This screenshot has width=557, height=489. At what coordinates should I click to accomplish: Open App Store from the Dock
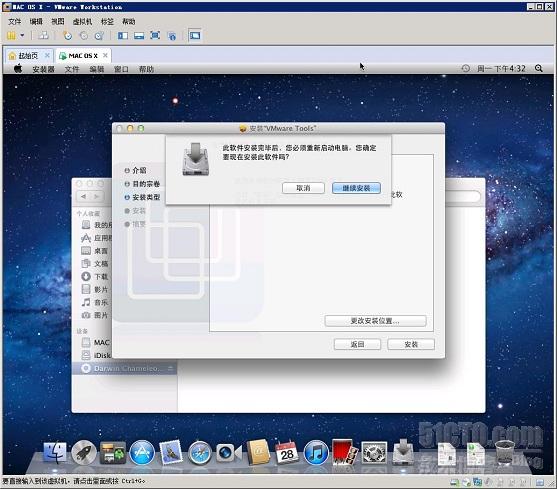[142, 452]
